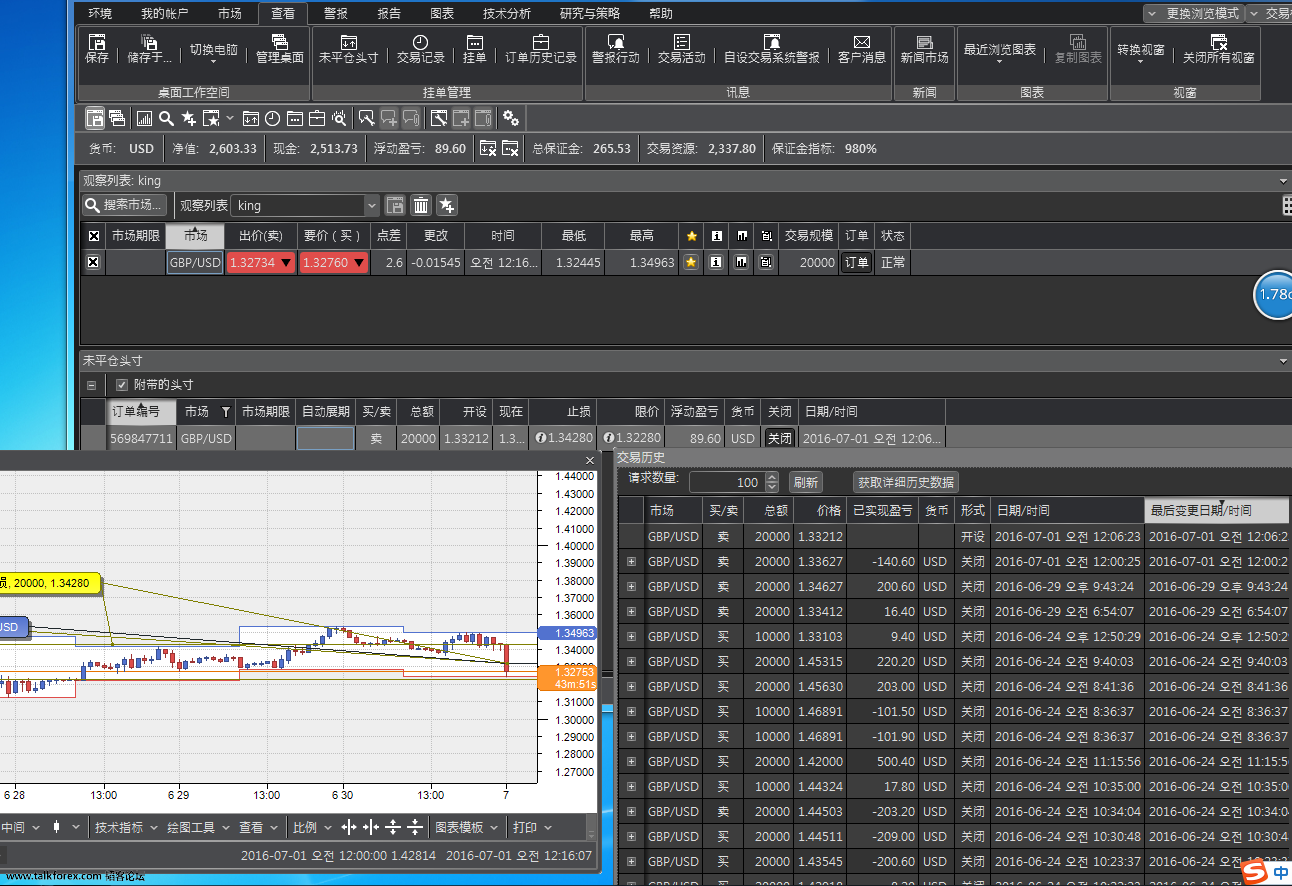Click the 获取详细历史数据 button
Screen dimensions: 1292x886
[x=906, y=482]
